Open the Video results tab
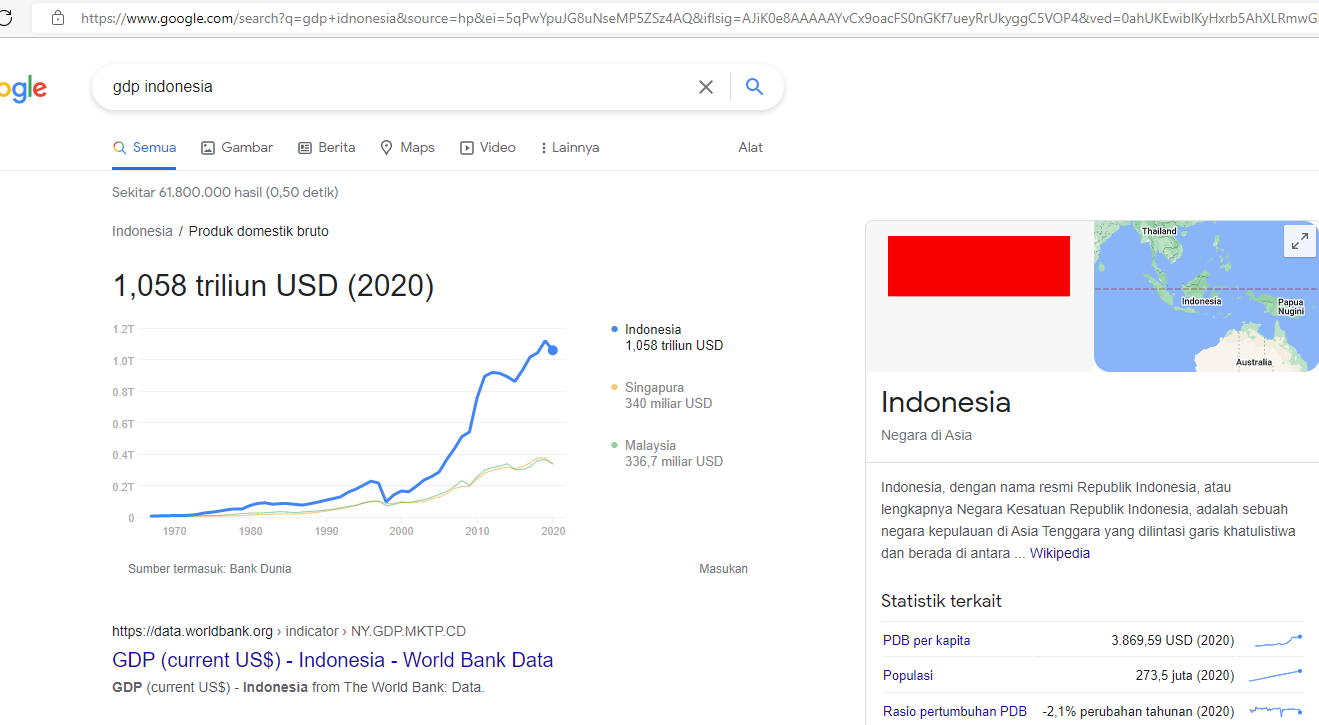Image resolution: width=1319 pixels, height=725 pixels. click(x=488, y=147)
